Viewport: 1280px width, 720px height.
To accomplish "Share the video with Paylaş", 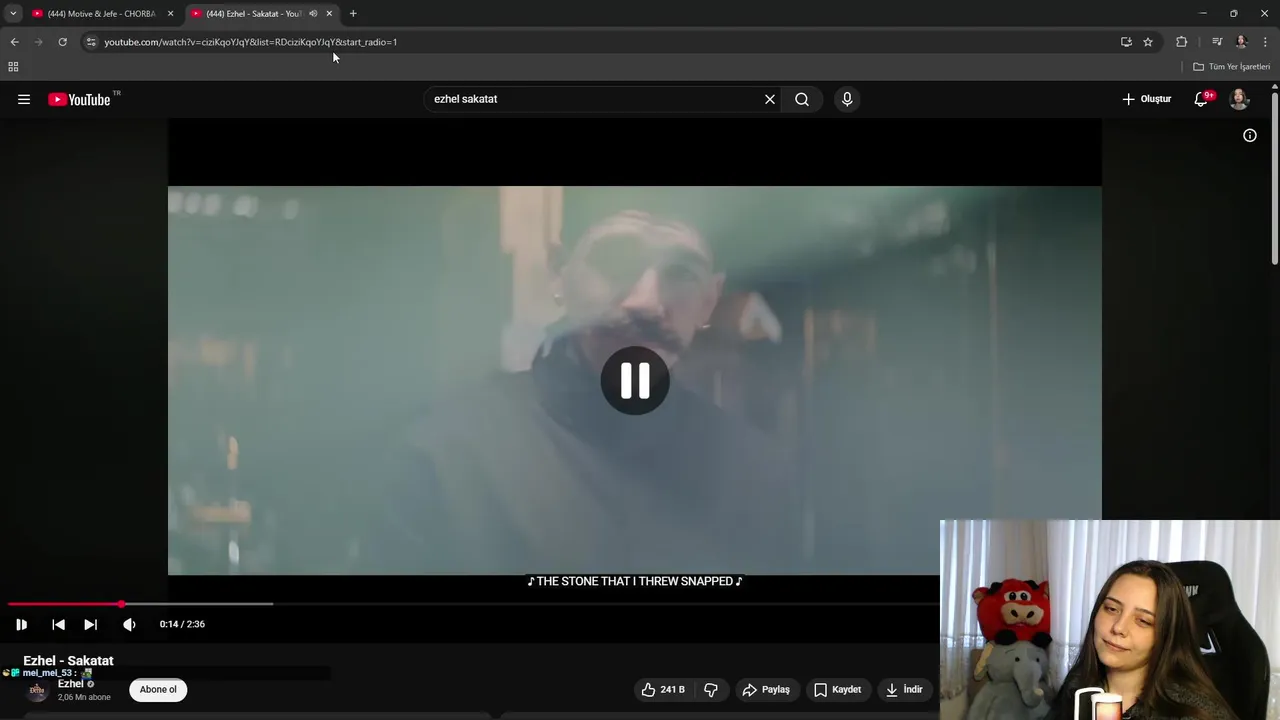I will point(766,689).
